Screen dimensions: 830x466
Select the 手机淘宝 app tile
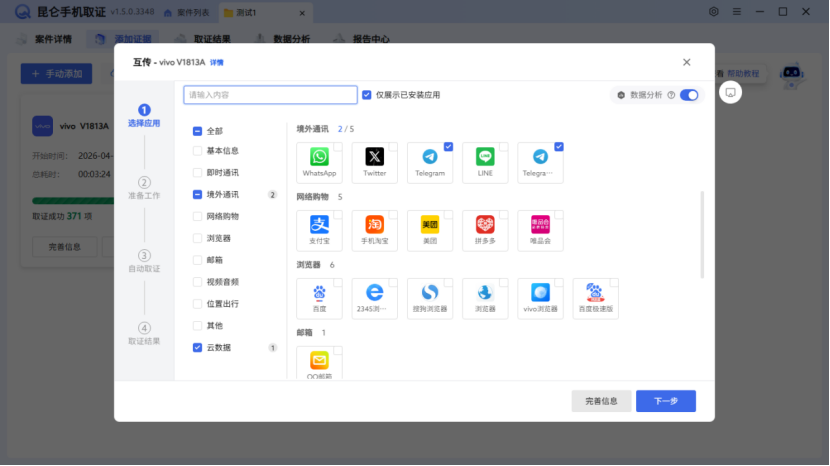pos(374,230)
